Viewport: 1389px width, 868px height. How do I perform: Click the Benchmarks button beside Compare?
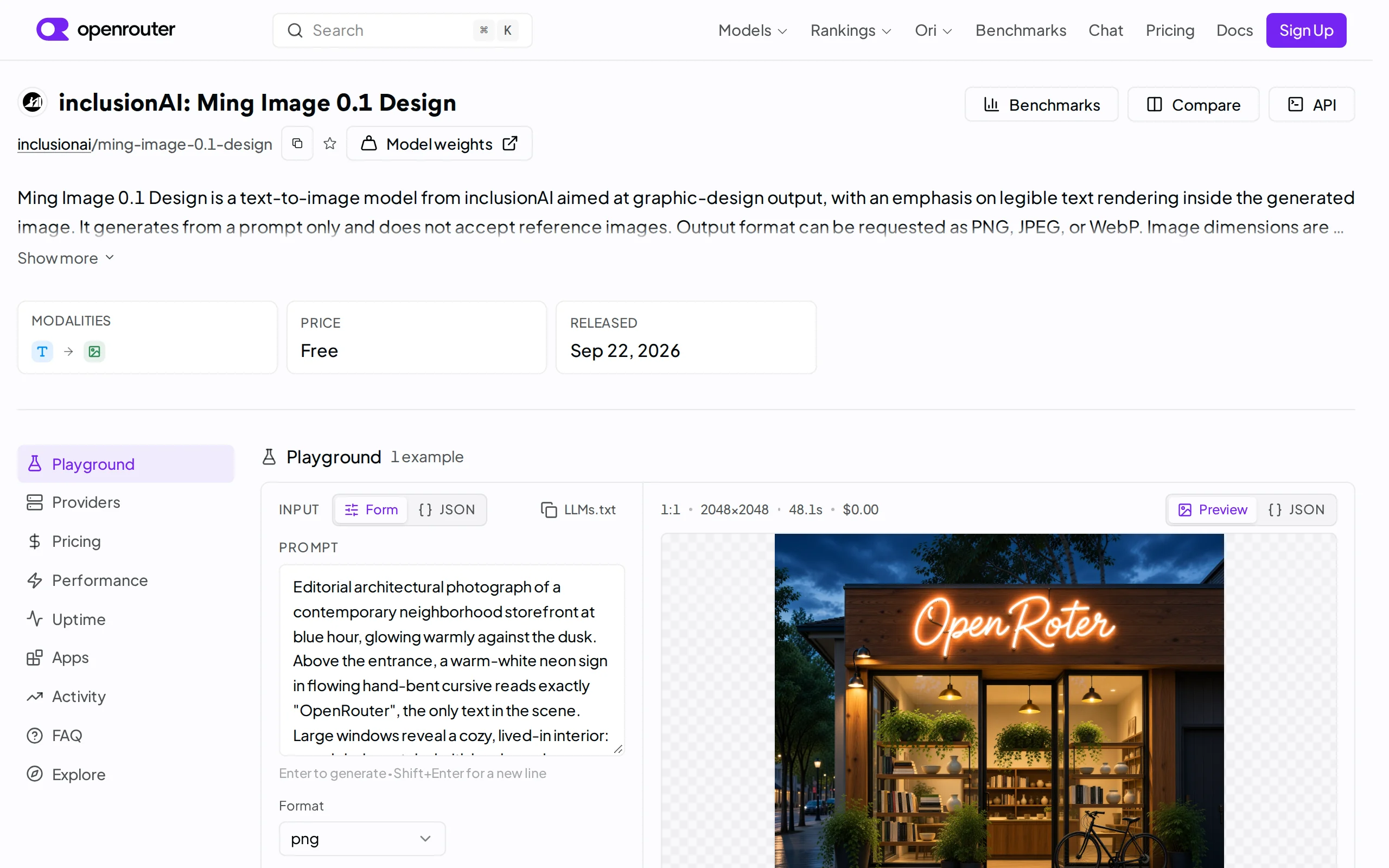(x=1041, y=105)
